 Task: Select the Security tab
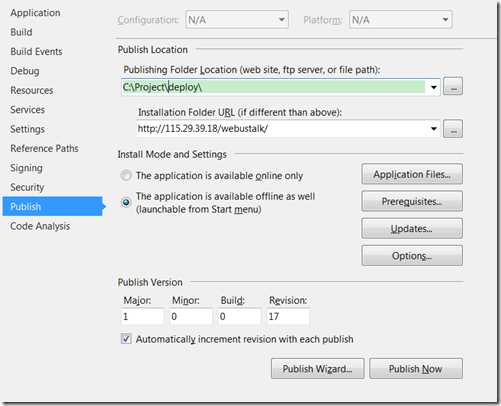point(27,187)
